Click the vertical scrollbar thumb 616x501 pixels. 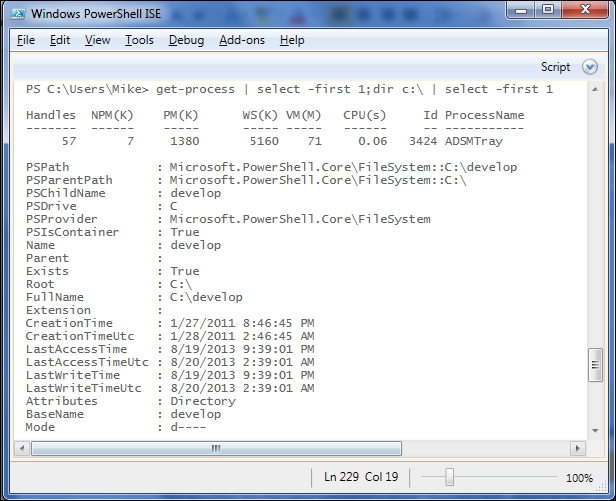[595, 365]
